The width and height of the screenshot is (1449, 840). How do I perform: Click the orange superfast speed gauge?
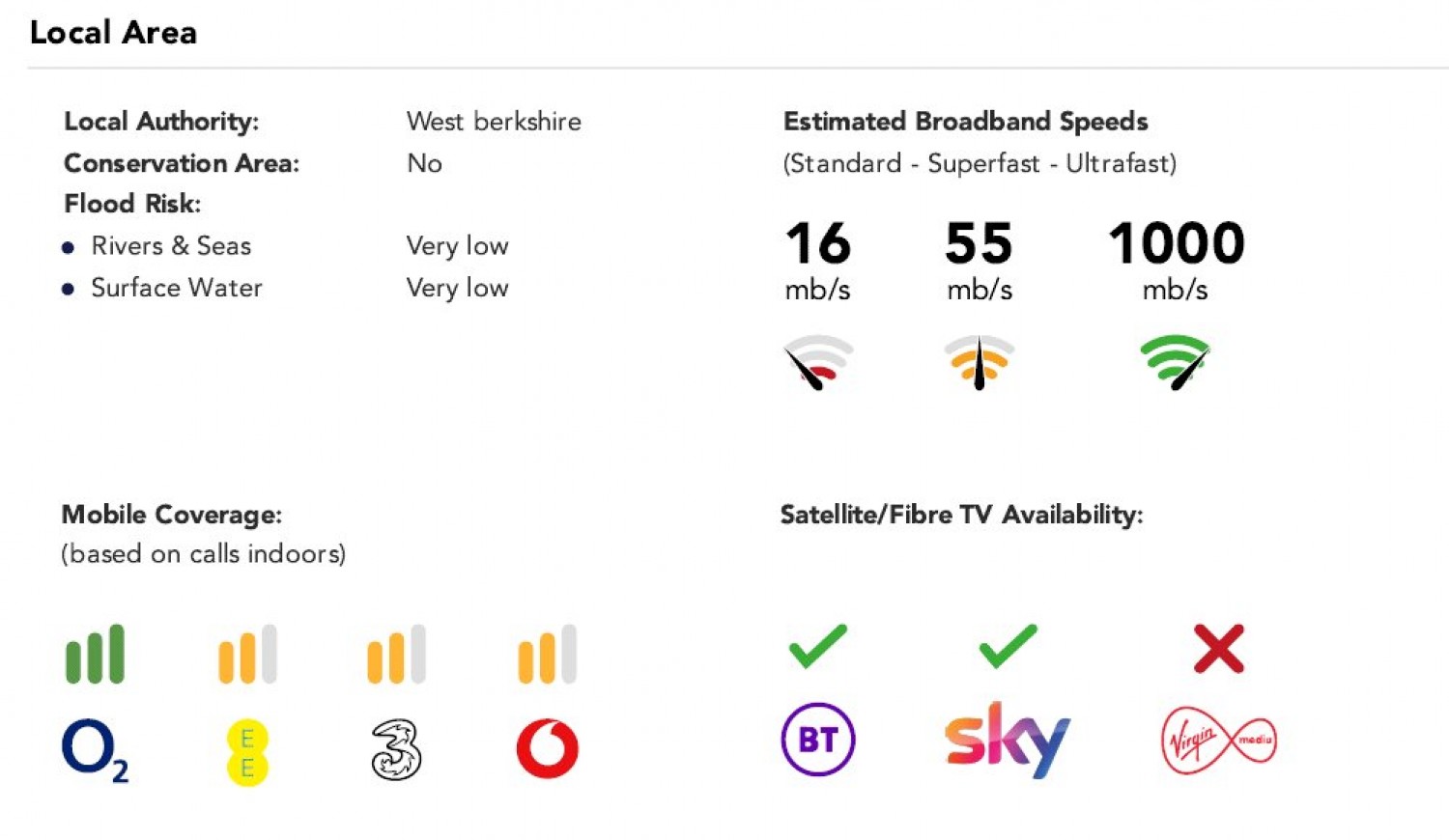[979, 361]
